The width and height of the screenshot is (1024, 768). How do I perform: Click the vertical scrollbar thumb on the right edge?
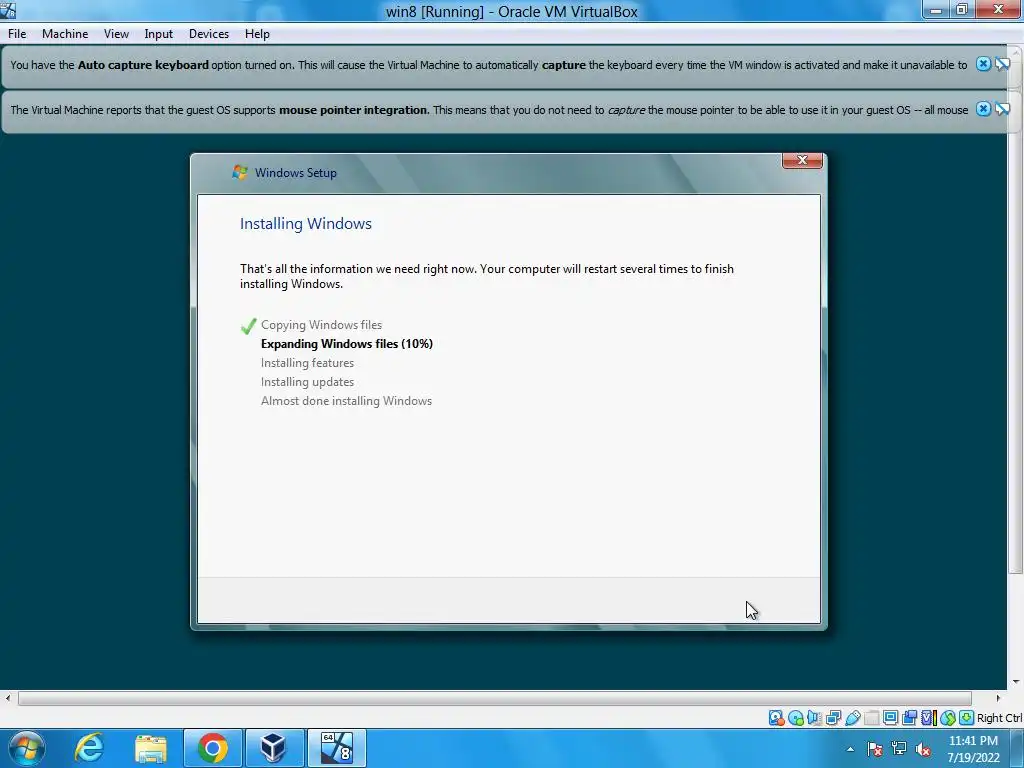pos(1016,320)
